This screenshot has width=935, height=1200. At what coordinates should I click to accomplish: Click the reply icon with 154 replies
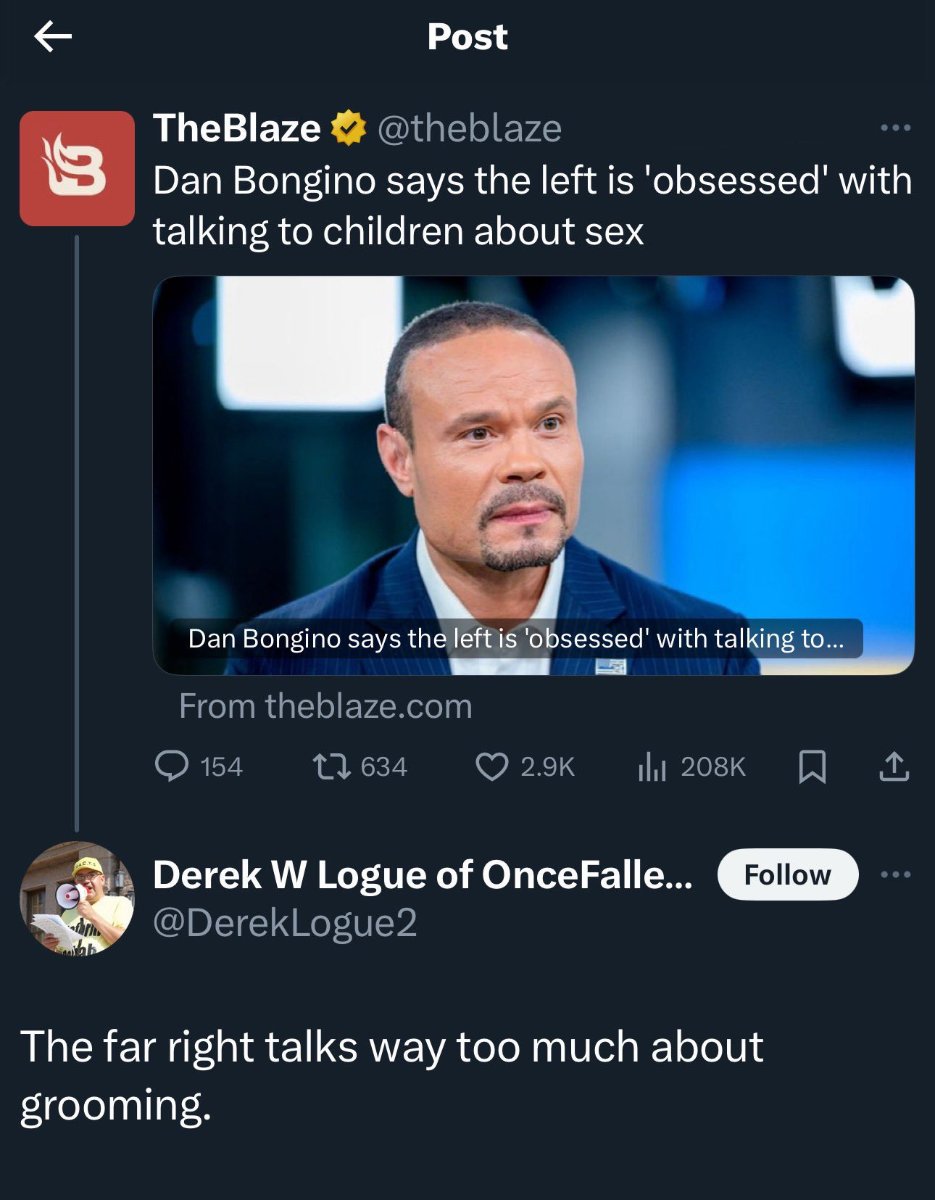(x=173, y=767)
